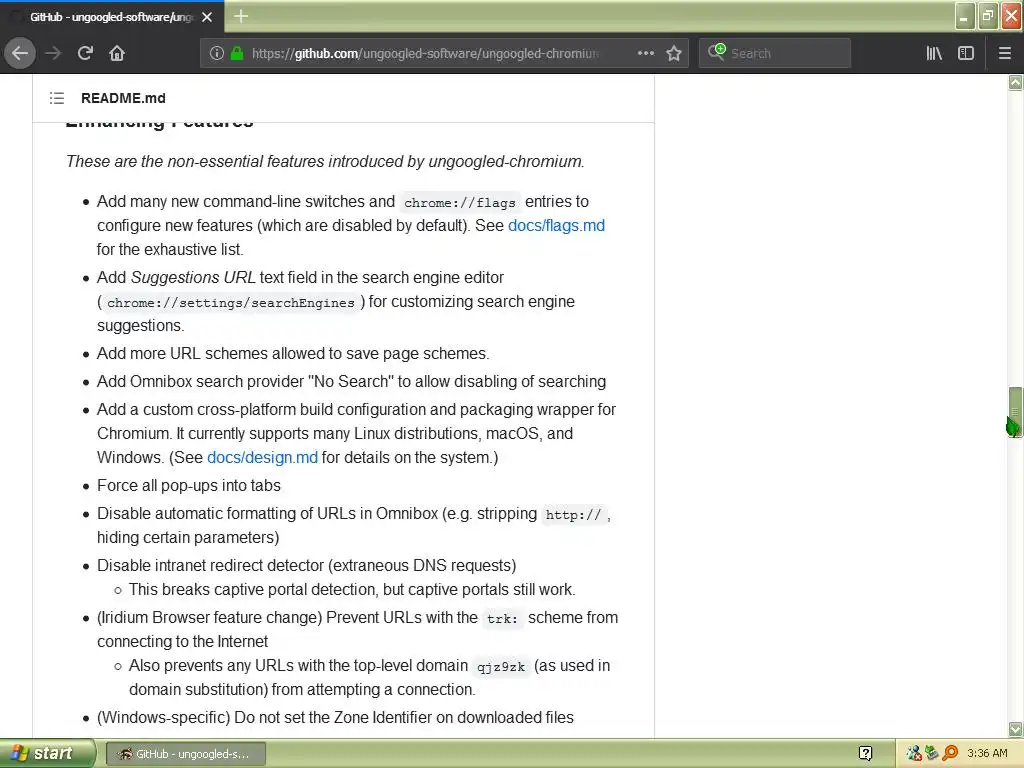Select the GitHub taskbar window button
The height and width of the screenshot is (768, 1024).
coord(185,754)
